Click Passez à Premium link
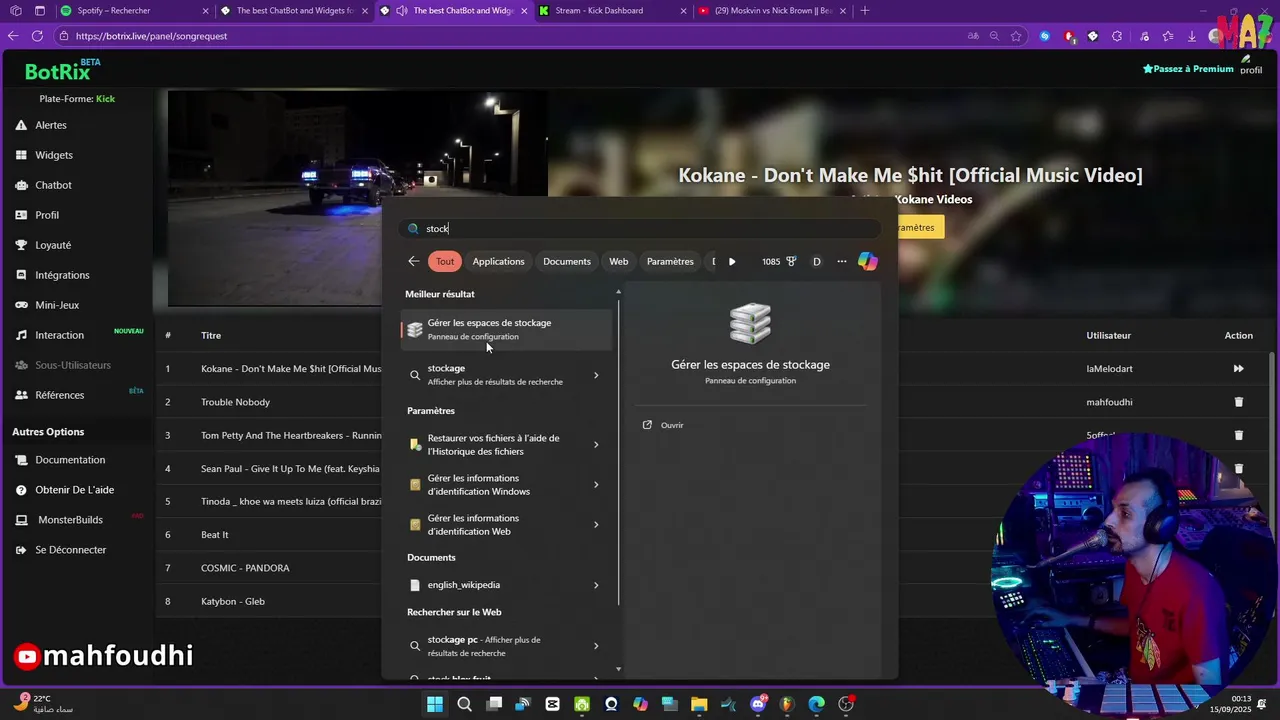1280x720 pixels. pyautogui.click(x=1188, y=69)
